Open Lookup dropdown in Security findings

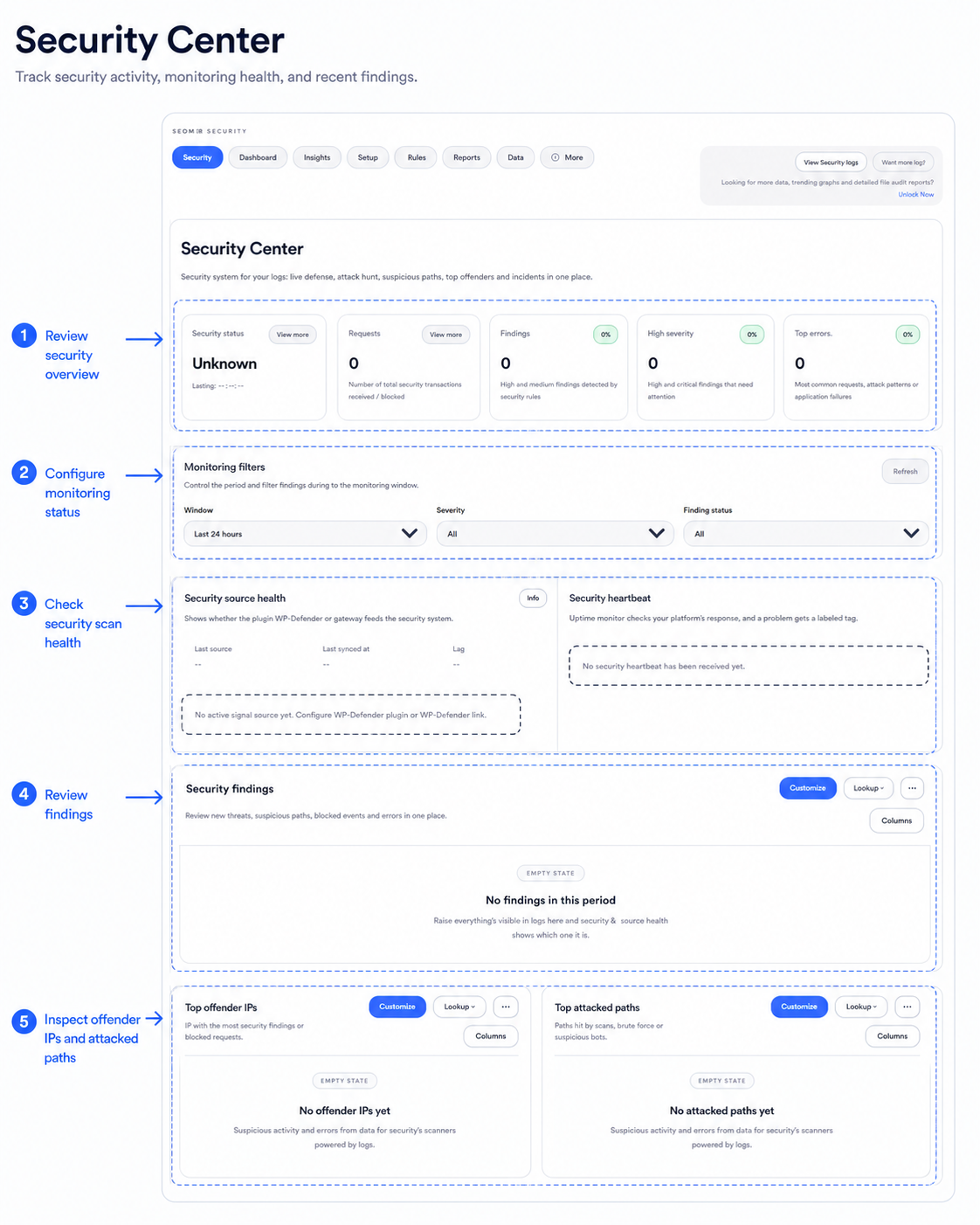pyautogui.click(x=868, y=788)
